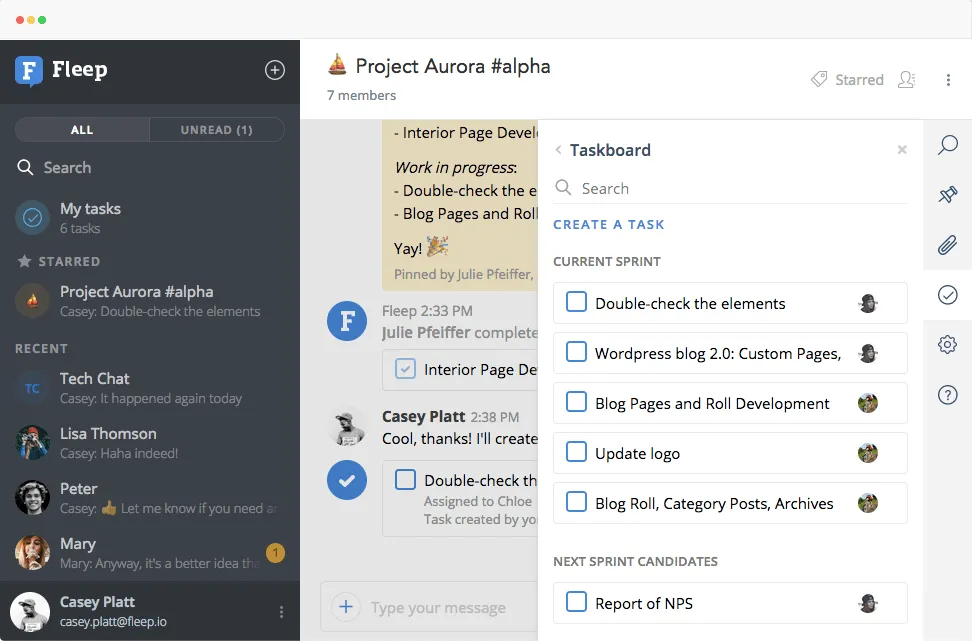
Task: Click the NEXT SPRINT CANDIDATES heading
Action: [635, 562]
